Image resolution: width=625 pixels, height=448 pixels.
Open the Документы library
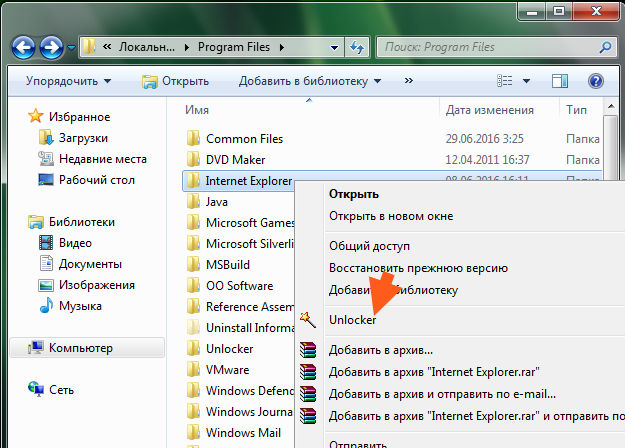[x=90, y=264]
